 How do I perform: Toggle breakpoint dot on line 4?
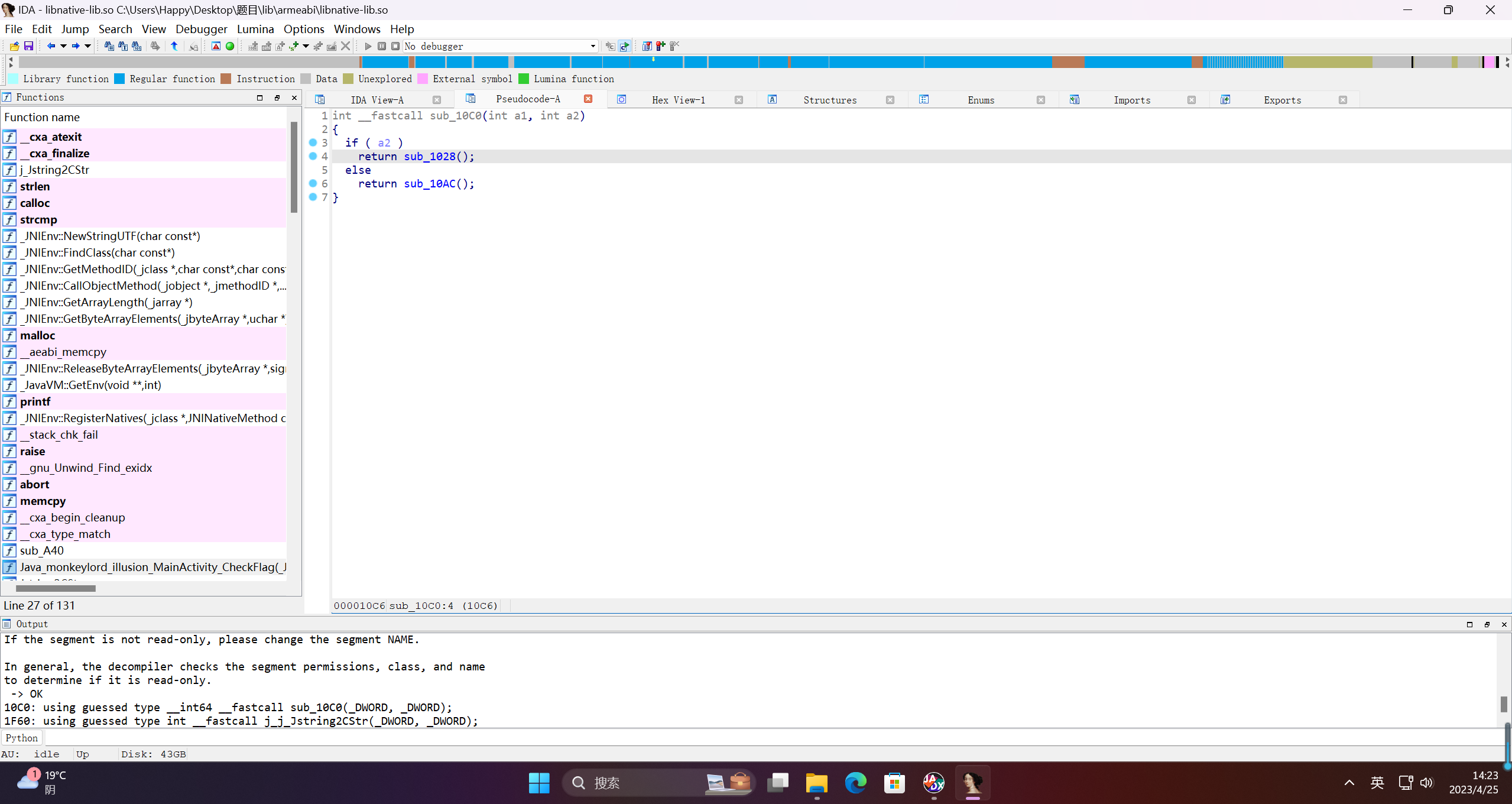click(313, 156)
